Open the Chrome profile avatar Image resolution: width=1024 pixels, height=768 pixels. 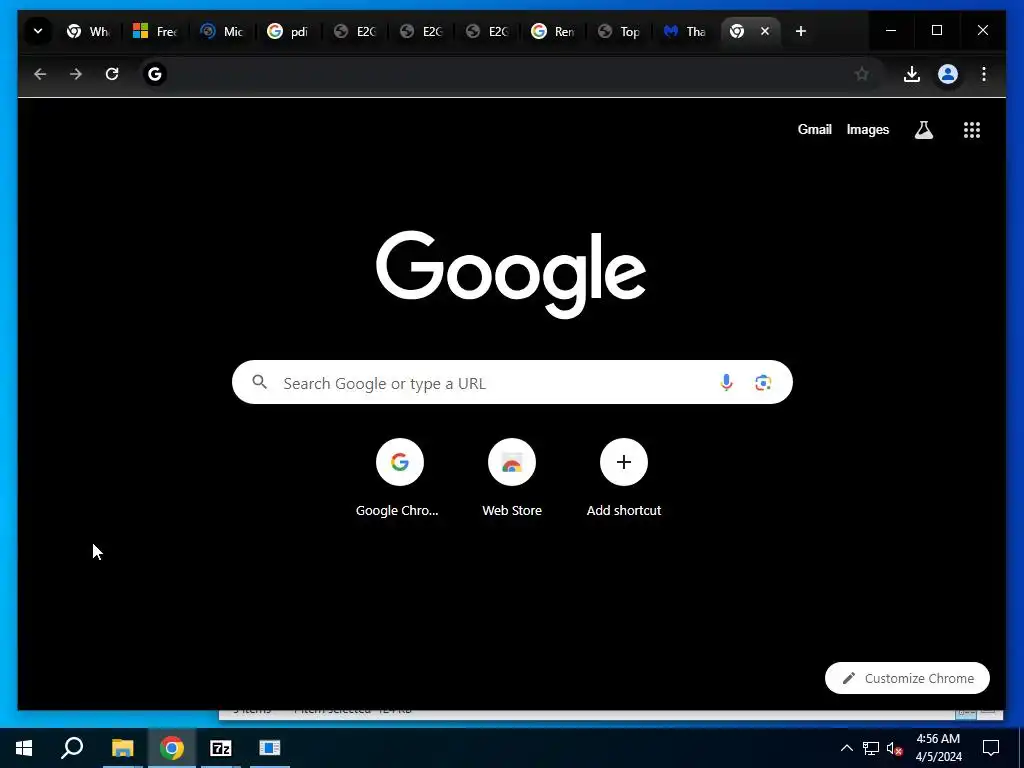point(948,74)
